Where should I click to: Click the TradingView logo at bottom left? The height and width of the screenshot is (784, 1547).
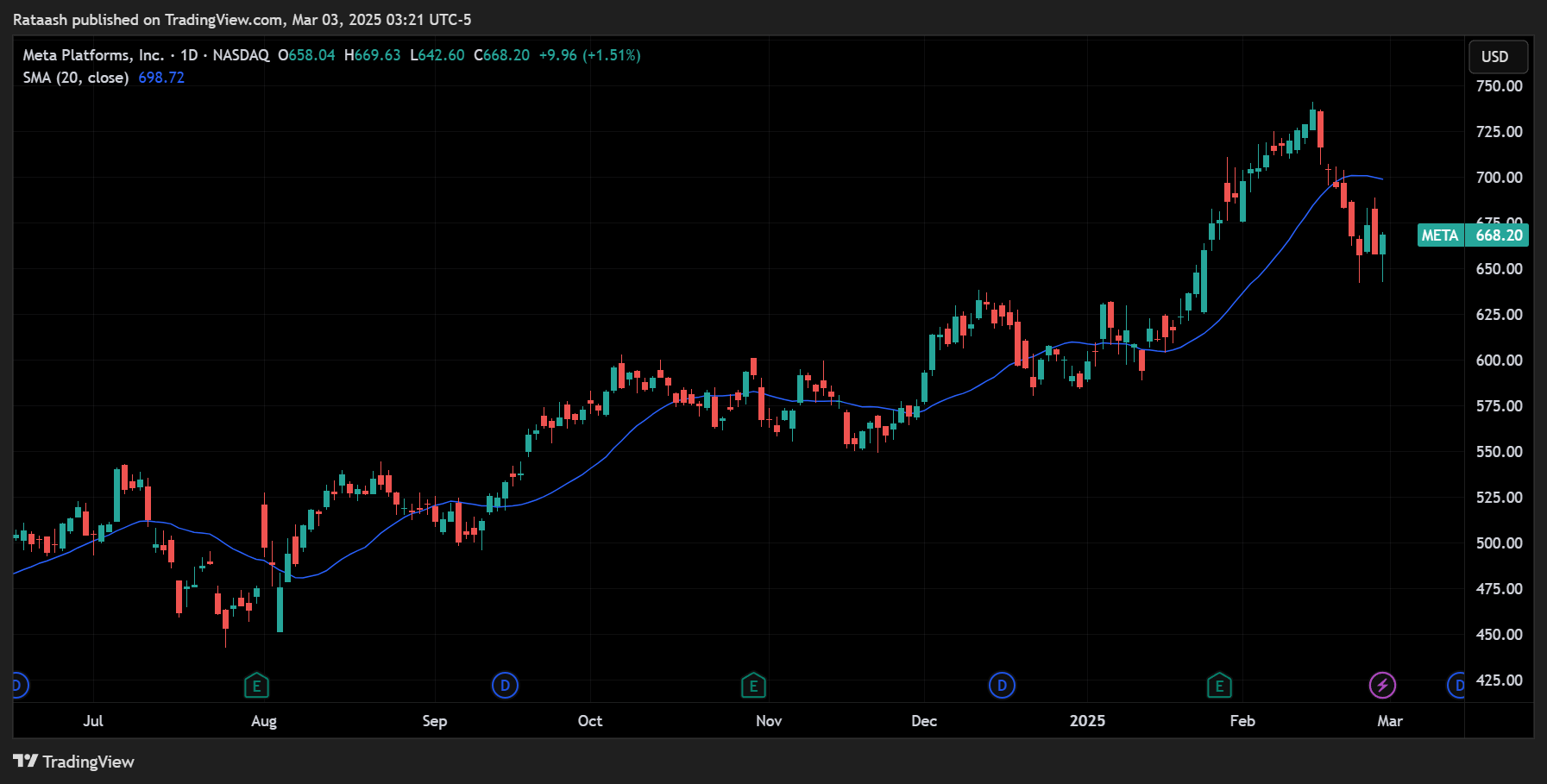pyautogui.click(x=74, y=762)
